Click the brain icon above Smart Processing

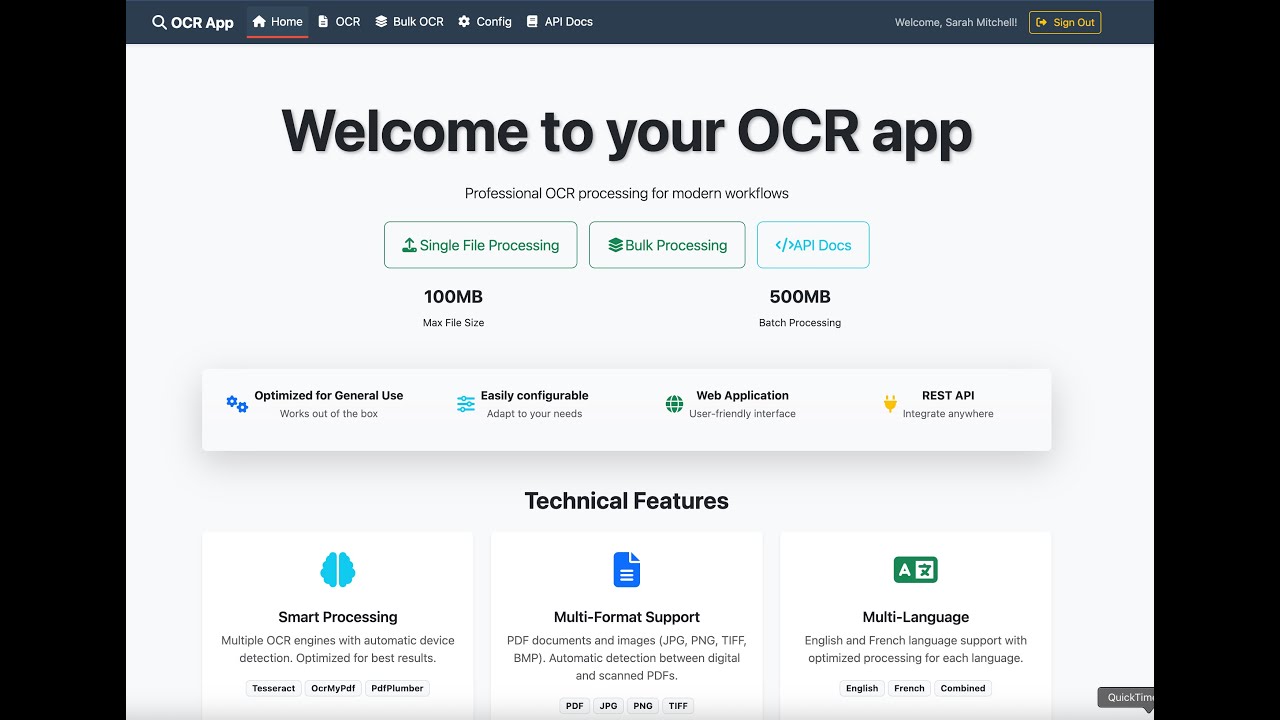[x=338, y=570]
